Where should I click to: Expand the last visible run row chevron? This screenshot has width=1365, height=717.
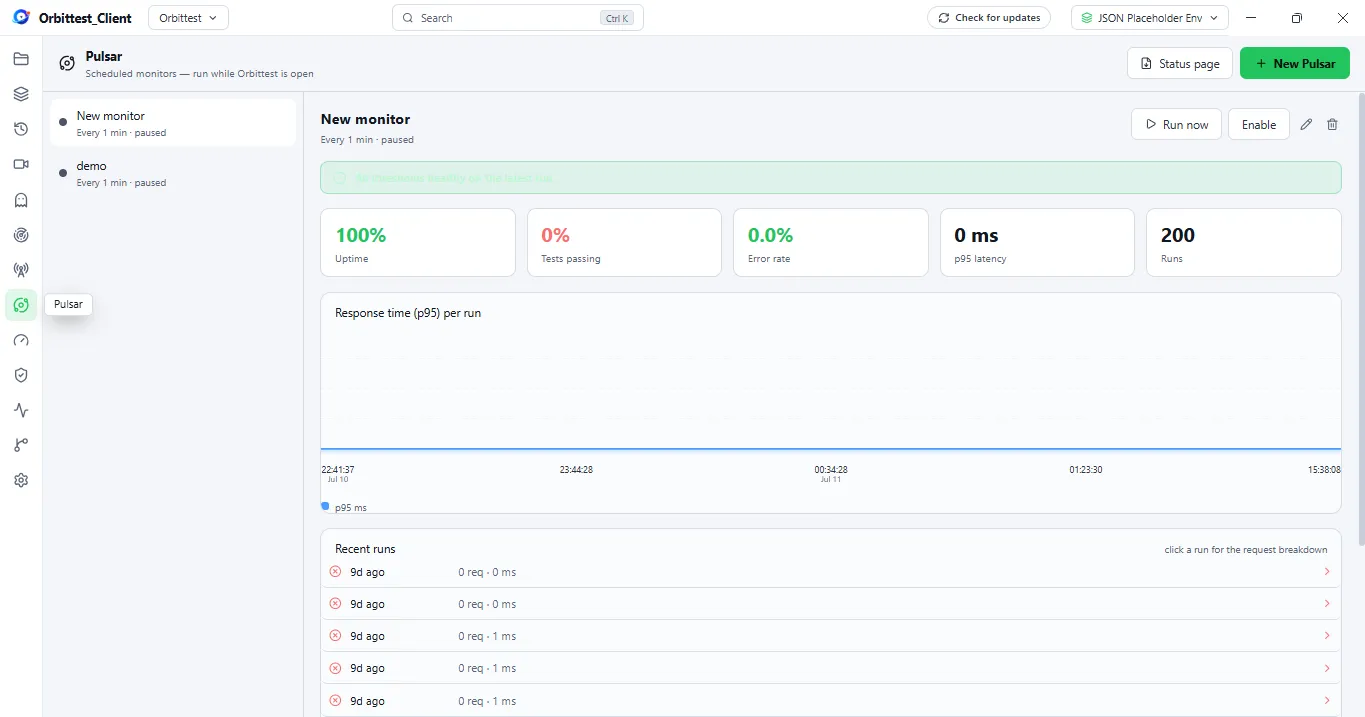coord(1327,700)
